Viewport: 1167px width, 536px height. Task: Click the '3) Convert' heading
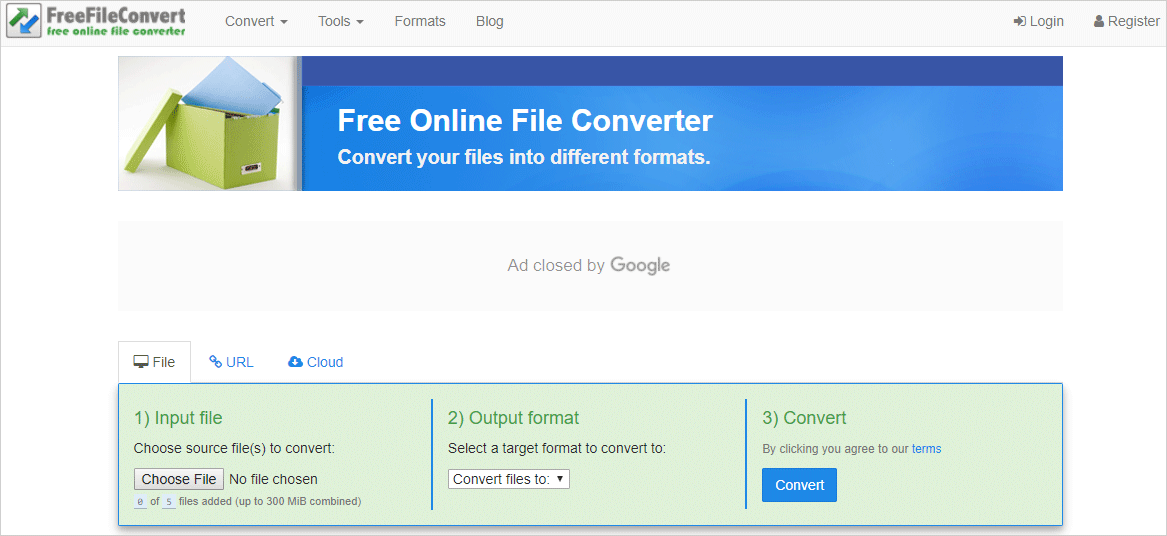pos(805,418)
